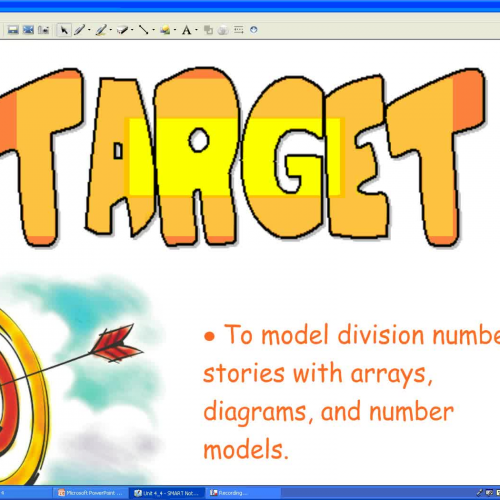Click the 'diagrams, and number' text line
500x500 pixels.
tap(328, 413)
